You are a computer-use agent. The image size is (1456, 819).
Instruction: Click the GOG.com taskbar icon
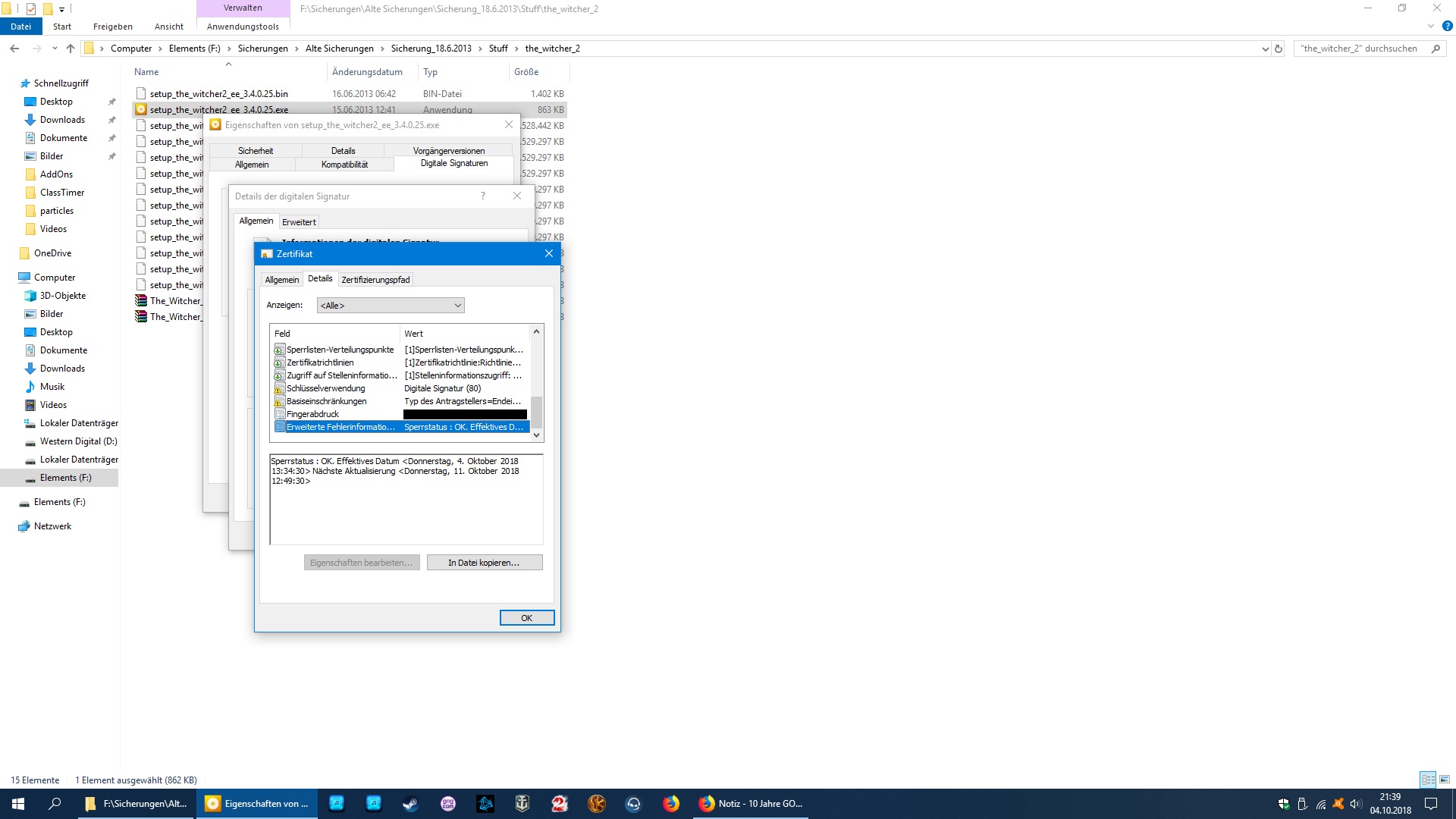pyautogui.click(x=448, y=804)
